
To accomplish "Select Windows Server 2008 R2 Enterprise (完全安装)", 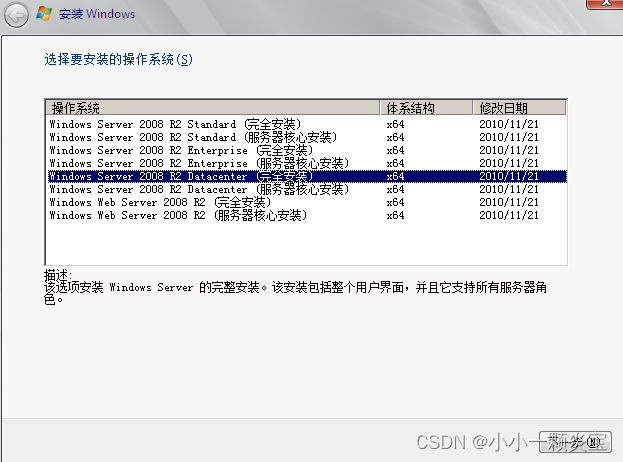I will [x=307, y=150].
